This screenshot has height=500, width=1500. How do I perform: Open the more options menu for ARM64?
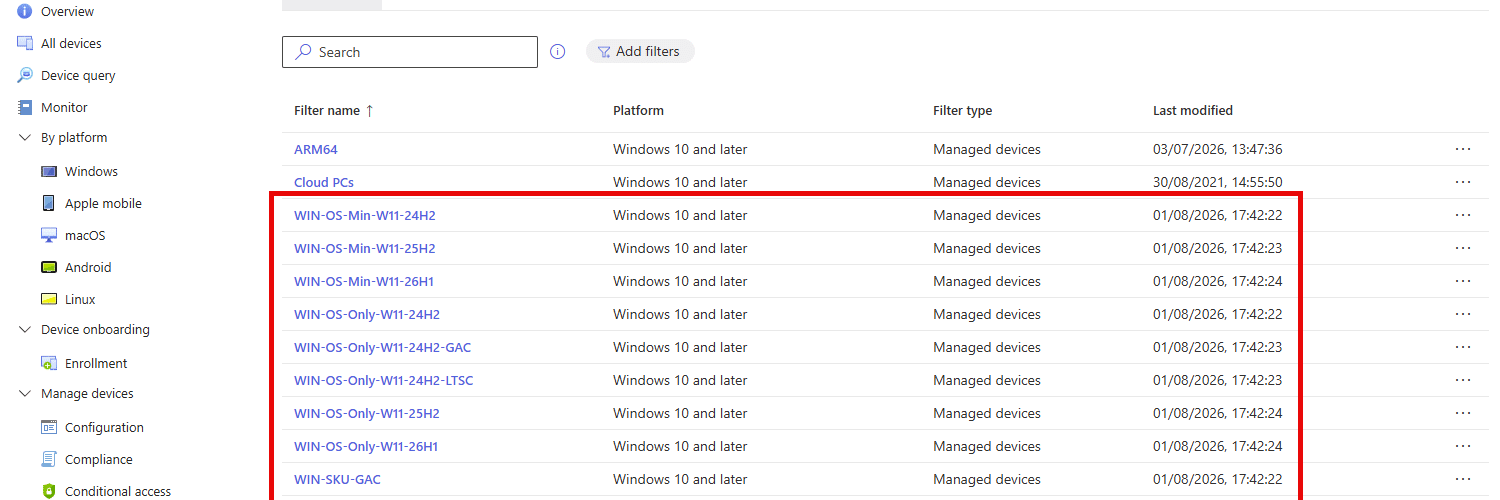1463,149
